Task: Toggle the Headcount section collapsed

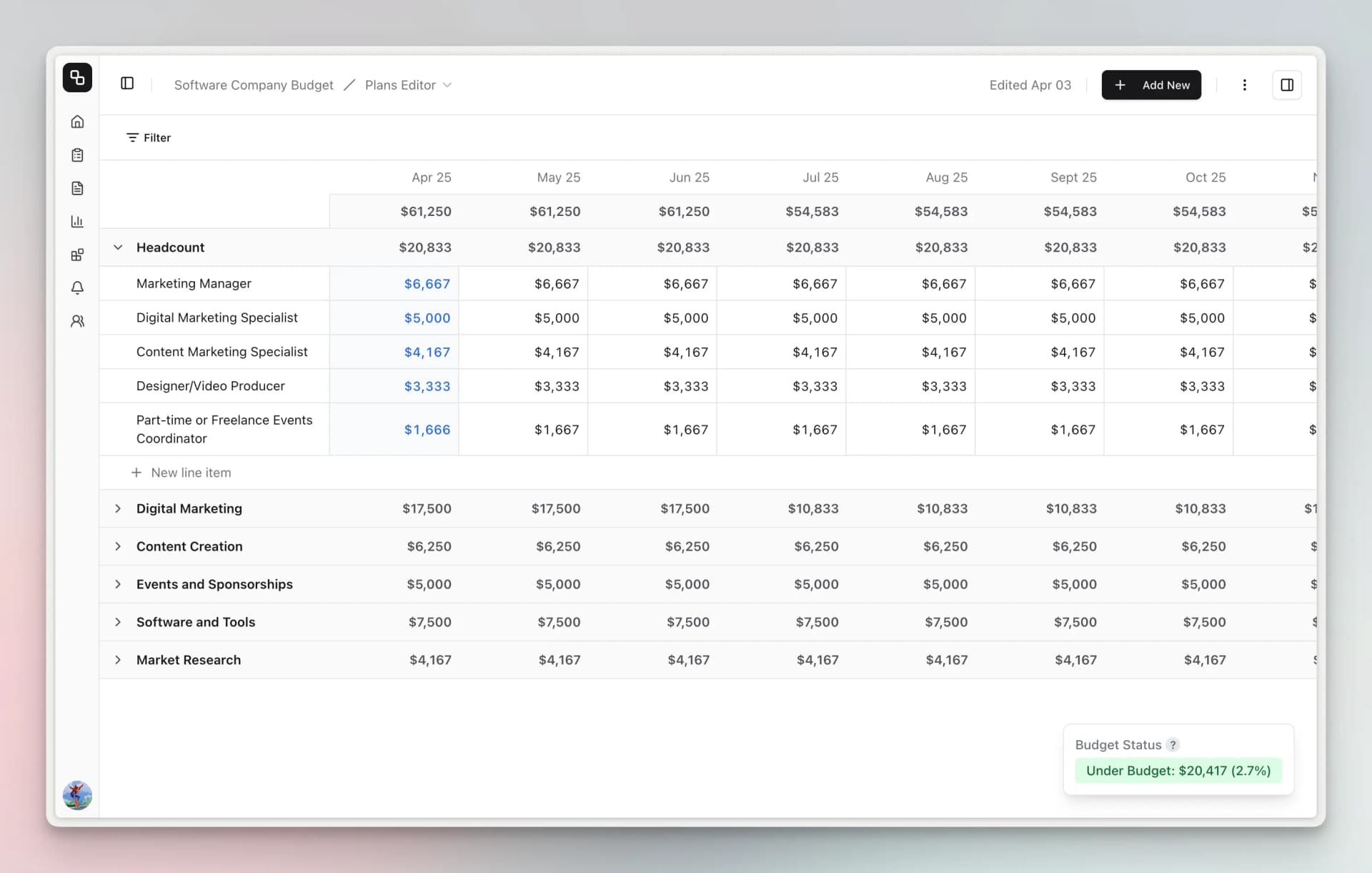Action: click(118, 247)
